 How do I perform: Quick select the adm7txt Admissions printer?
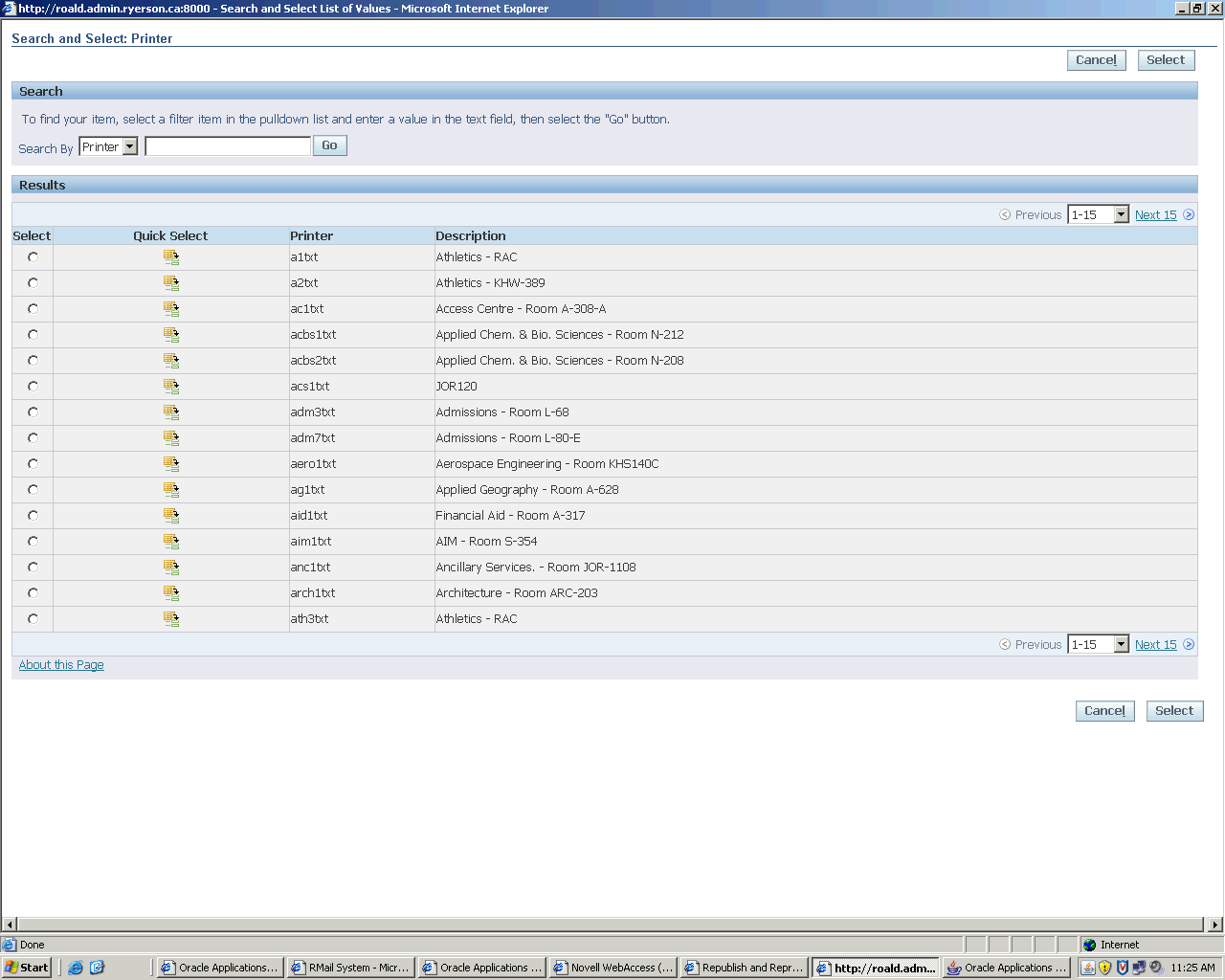(171, 438)
